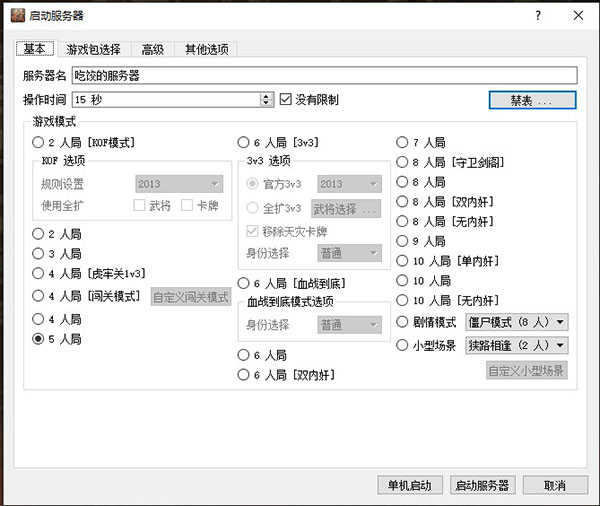Screen dimensions: 600x506
Task: Toggle the 移除天灾卡牌 checkbox
Action: (x=287, y=231)
